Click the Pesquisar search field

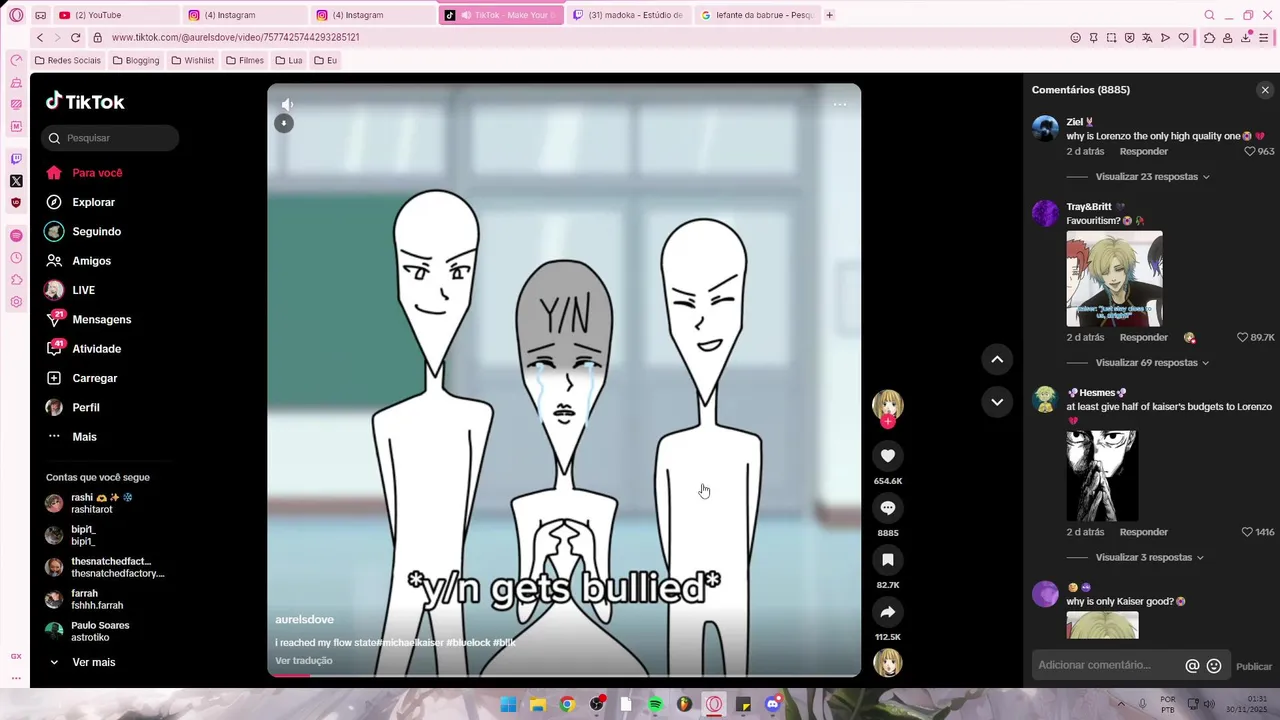[x=110, y=138]
